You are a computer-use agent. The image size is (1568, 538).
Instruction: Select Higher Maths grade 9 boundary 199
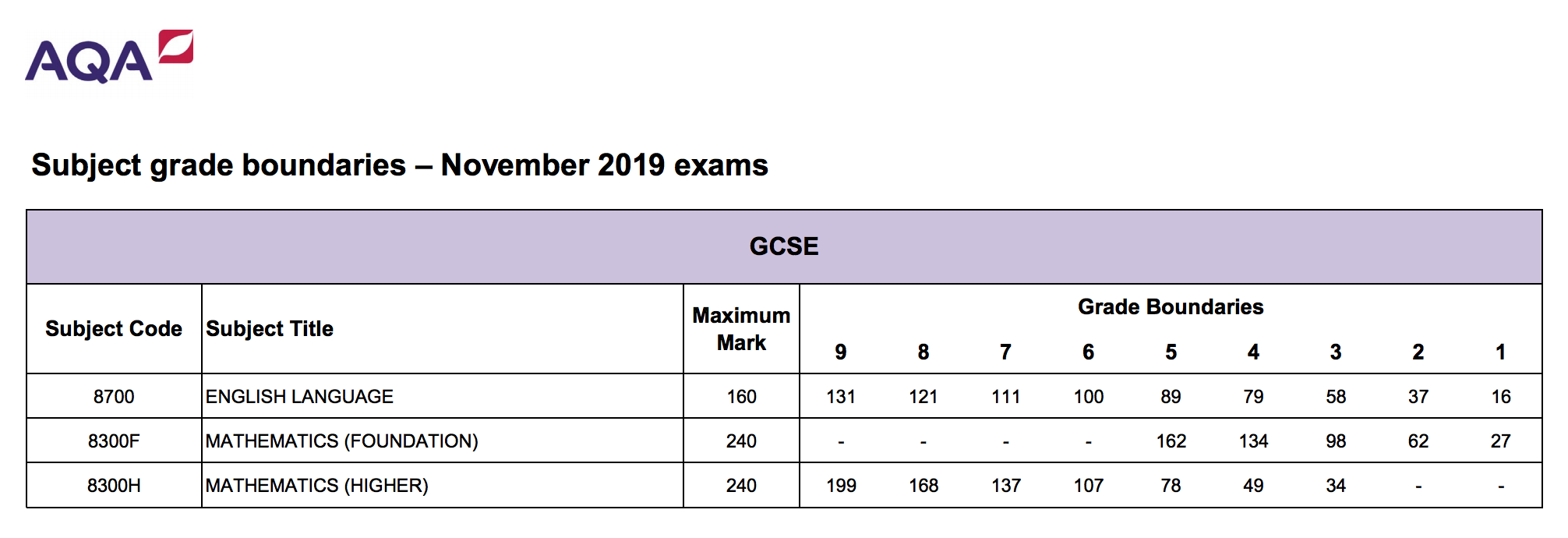coord(841,486)
